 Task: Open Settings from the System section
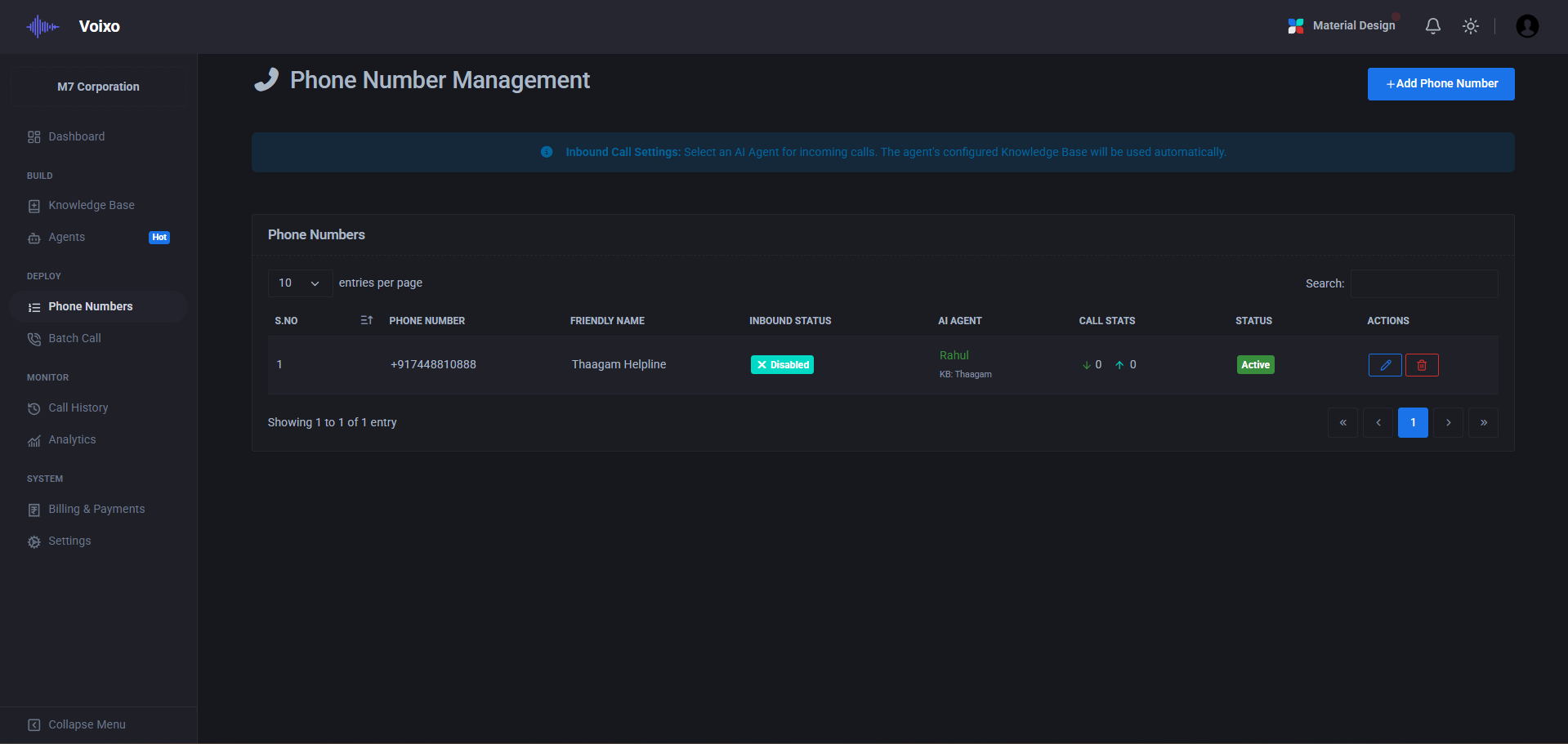69,541
